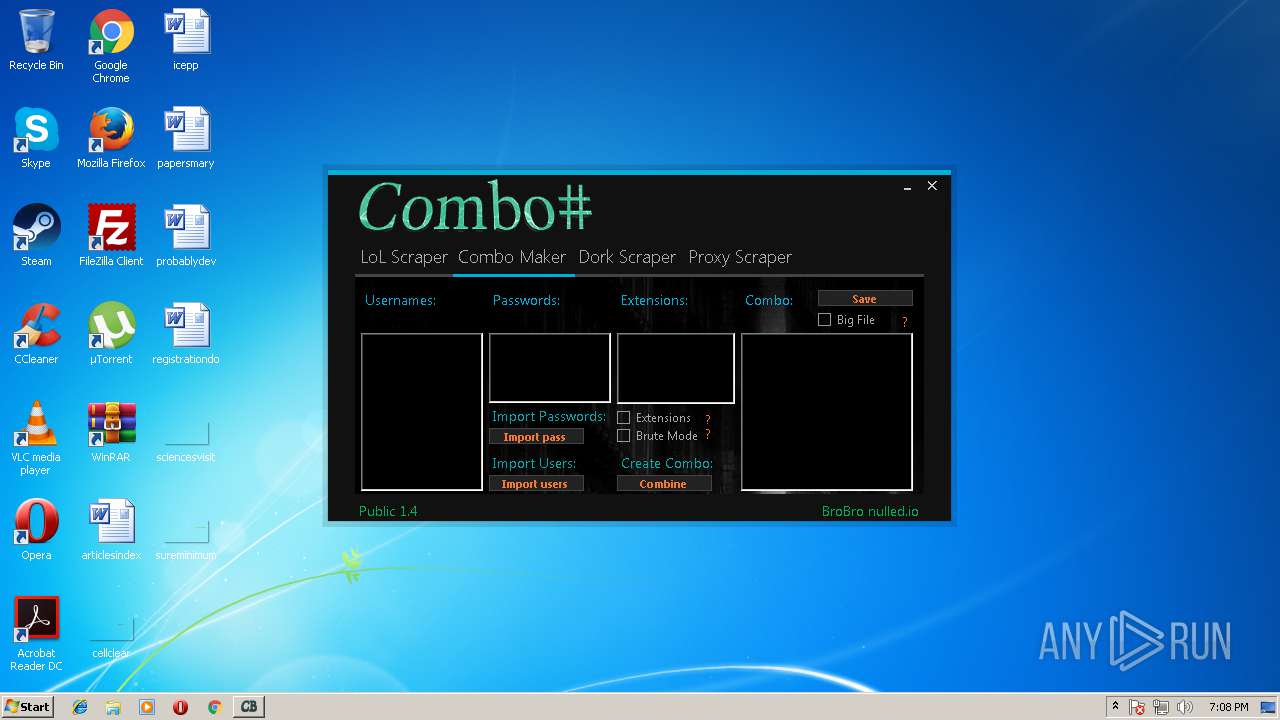Select the Combo# CB taskbar button
This screenshot has height=720, width=1280.
[x=249, y=707]
